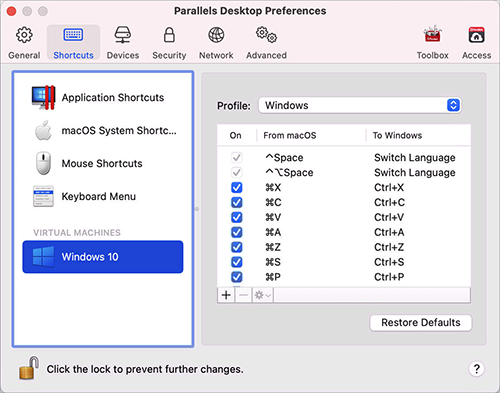Open the General preferences gear icon
This screenshot has width=500, height=393.
(24, 35)
